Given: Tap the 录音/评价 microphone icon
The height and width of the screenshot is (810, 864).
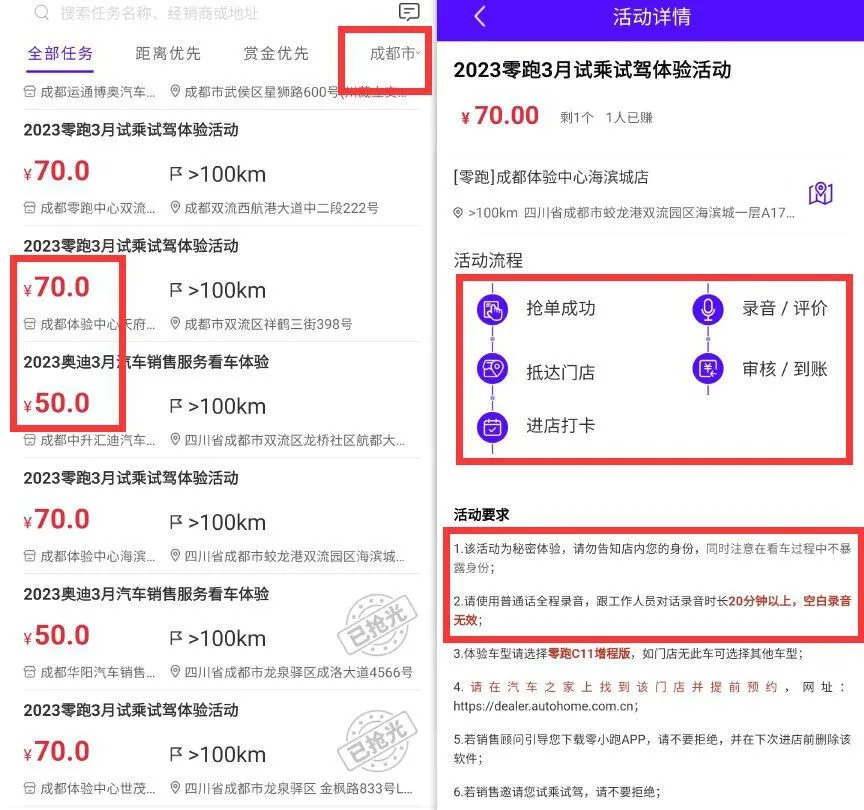Looking at the screenshot, I should coord(707,310).
